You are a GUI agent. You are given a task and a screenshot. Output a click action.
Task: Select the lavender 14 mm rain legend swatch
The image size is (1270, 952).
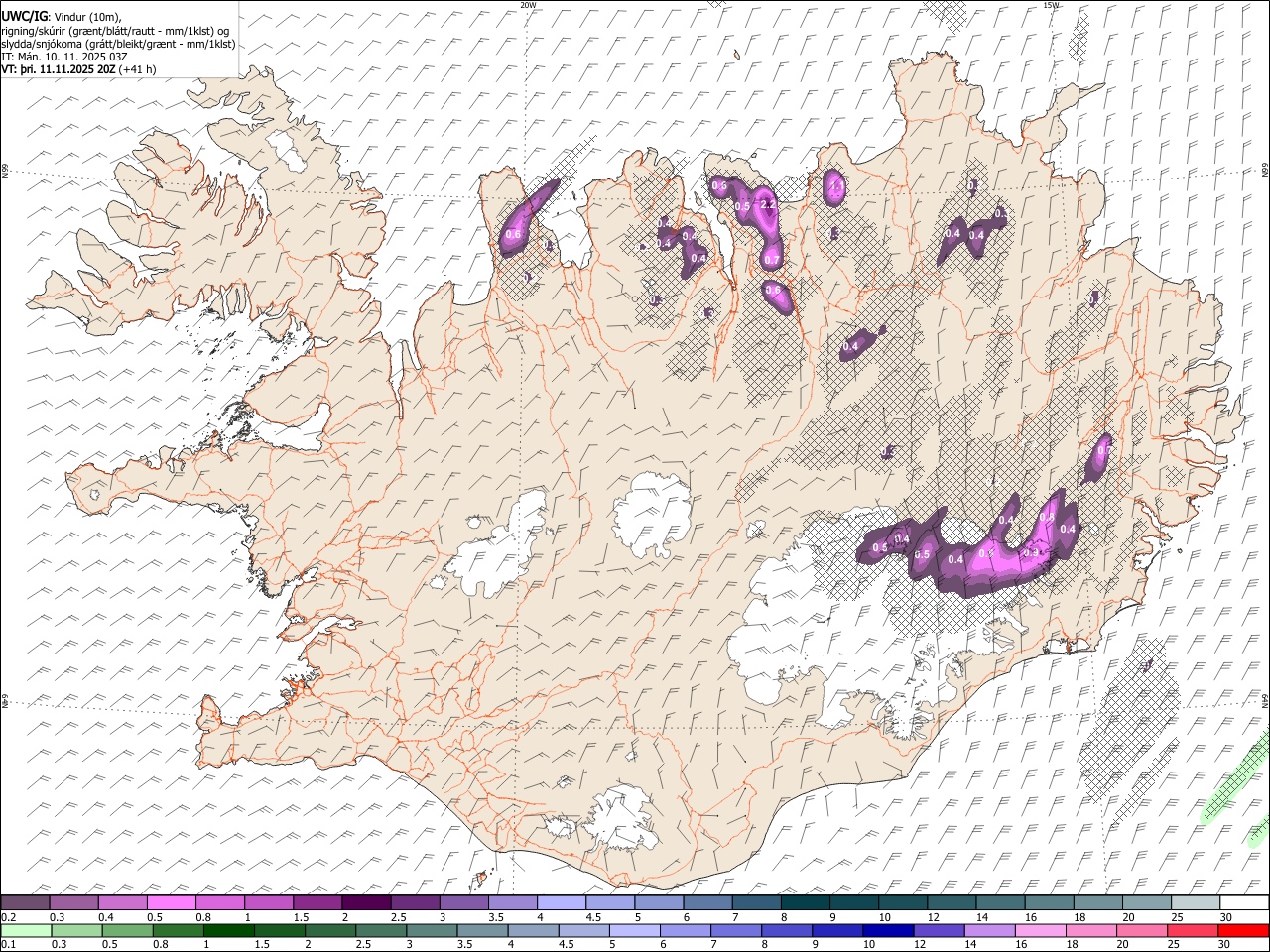click(989, 930)
